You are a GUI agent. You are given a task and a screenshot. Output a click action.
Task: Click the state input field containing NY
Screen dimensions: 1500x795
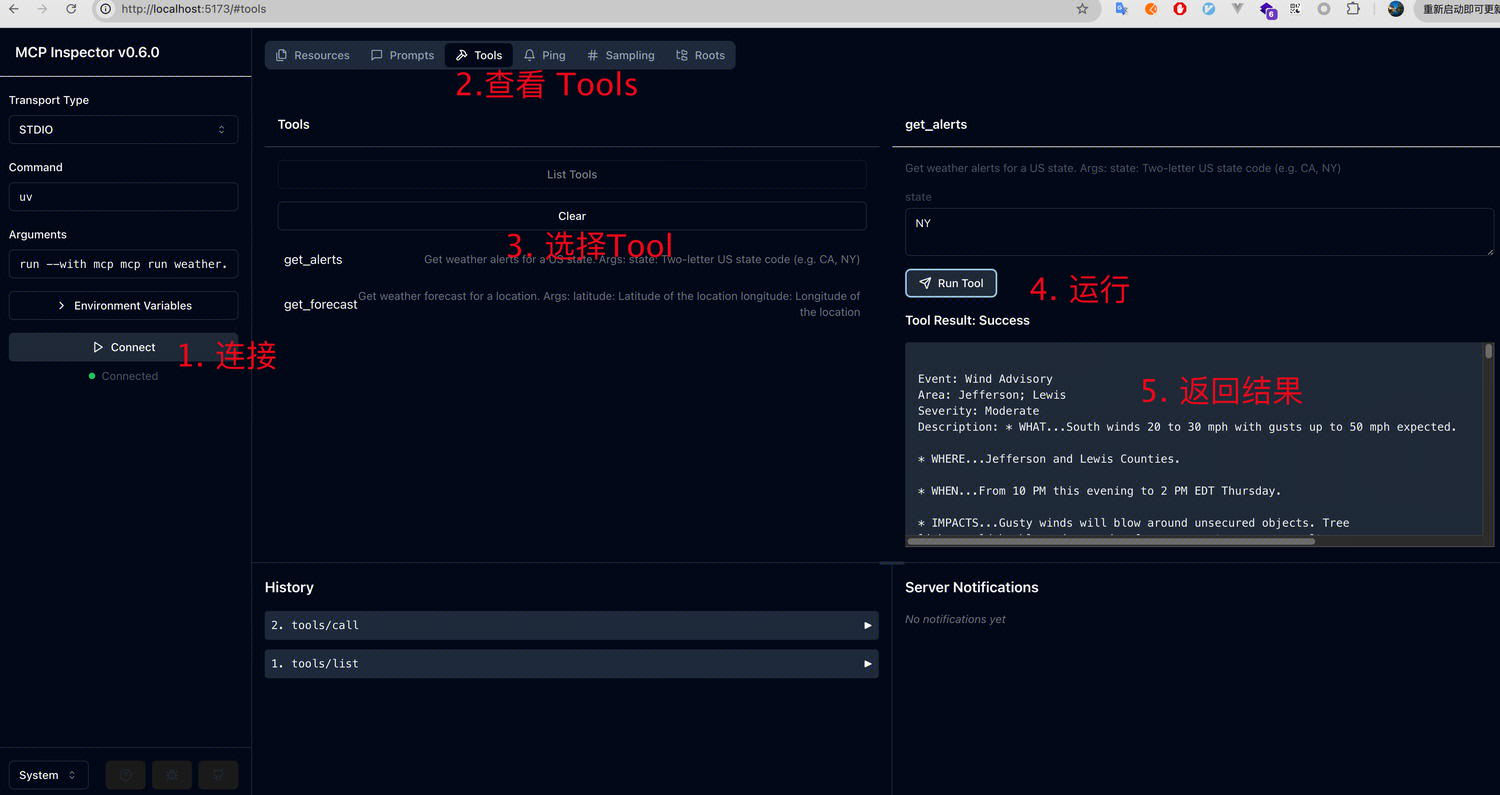pos(1197,231)
